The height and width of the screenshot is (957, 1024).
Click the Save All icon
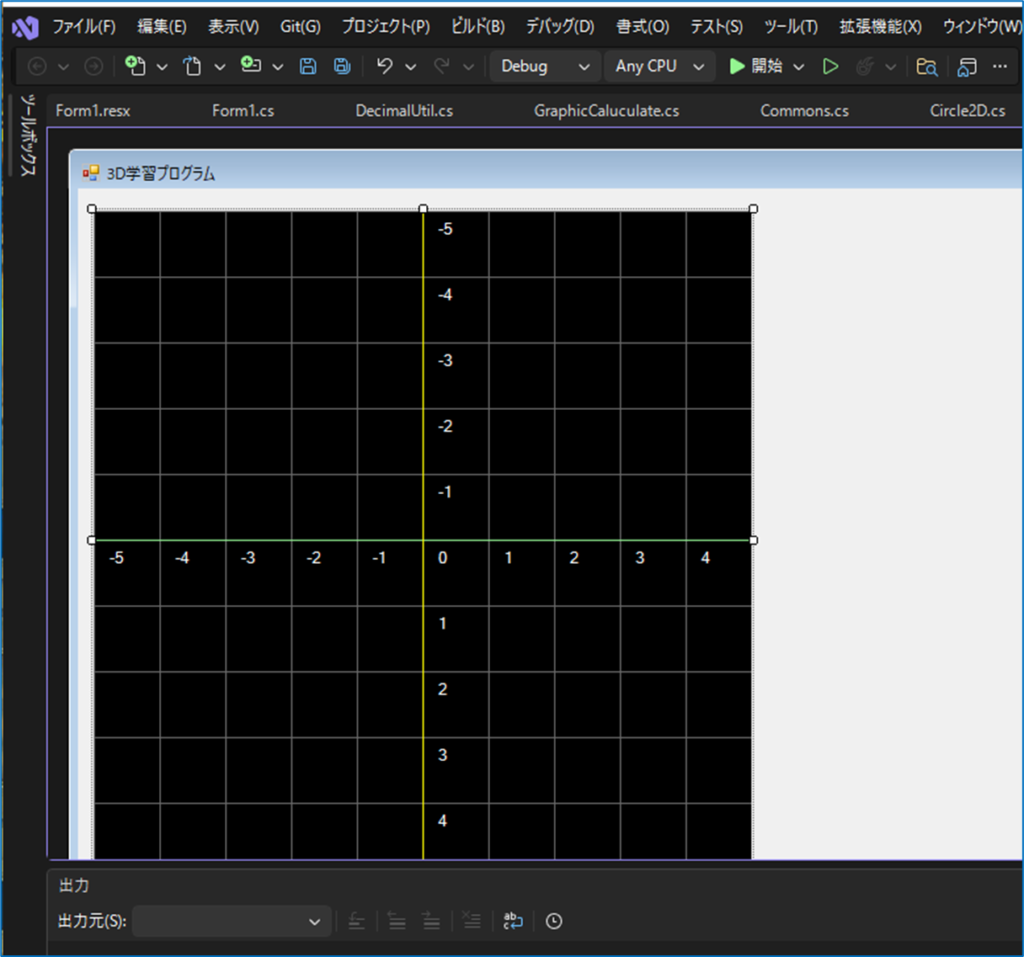[342, 66]
